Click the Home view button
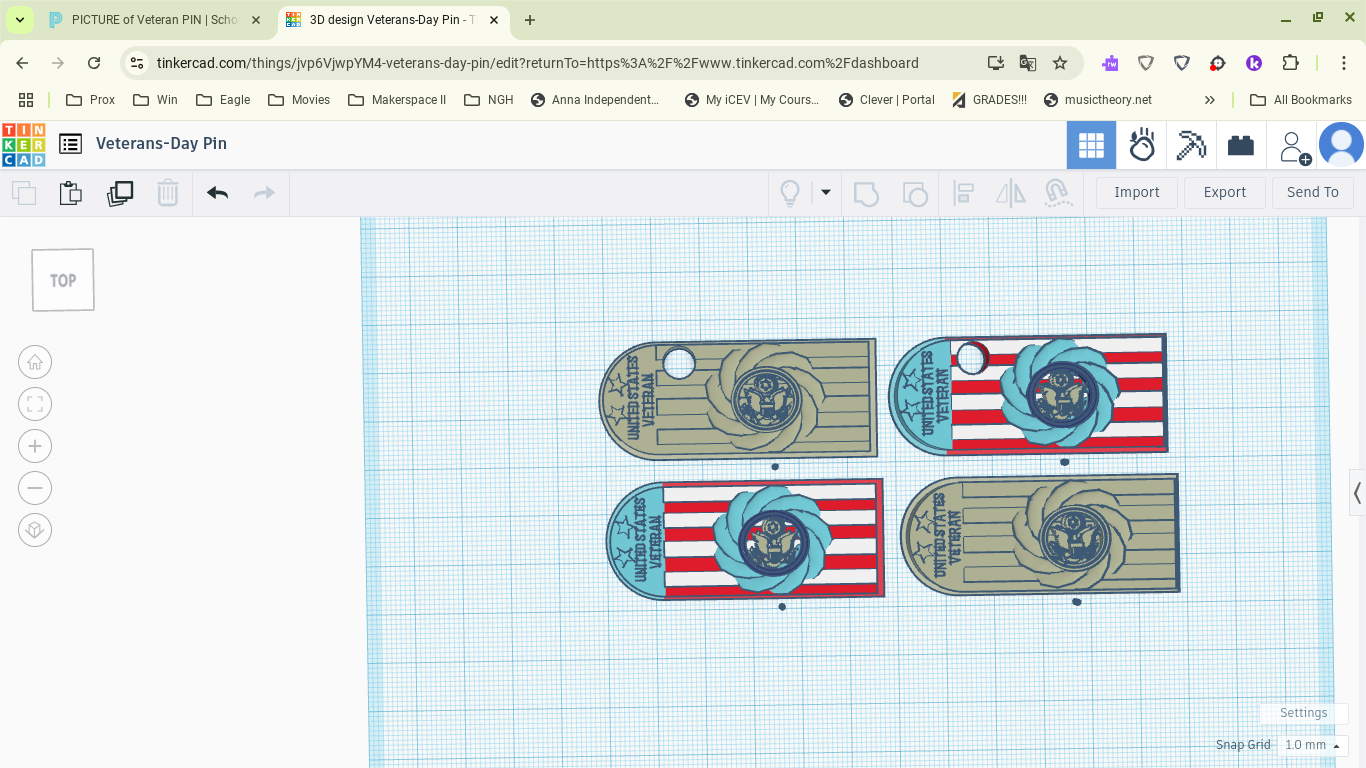Screen dimensions: 1366x768 [x=35, y=362]
